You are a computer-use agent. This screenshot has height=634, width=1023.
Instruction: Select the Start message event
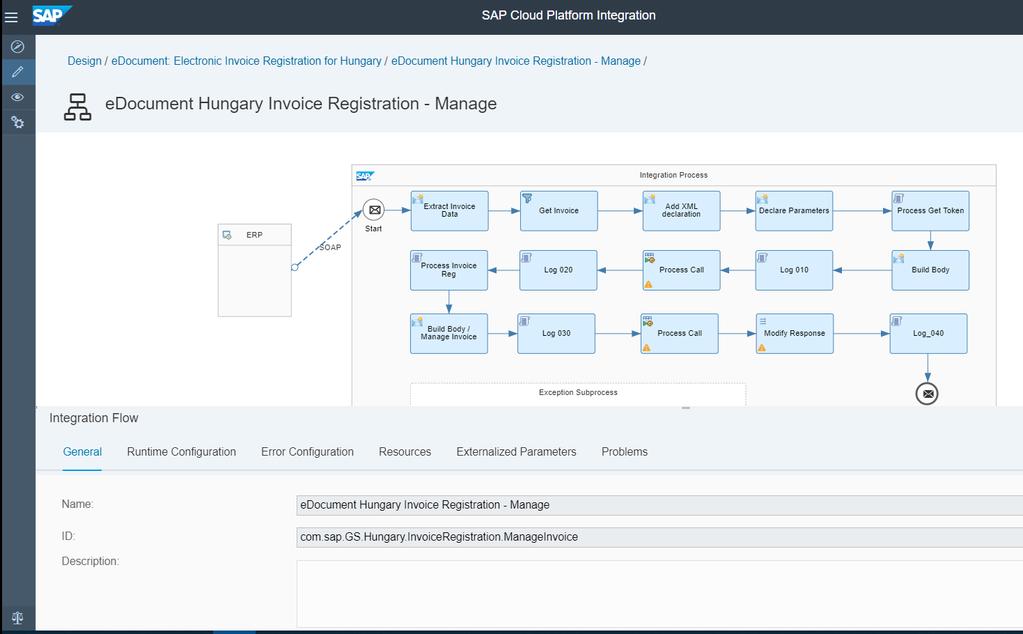[x=374, y=210]
